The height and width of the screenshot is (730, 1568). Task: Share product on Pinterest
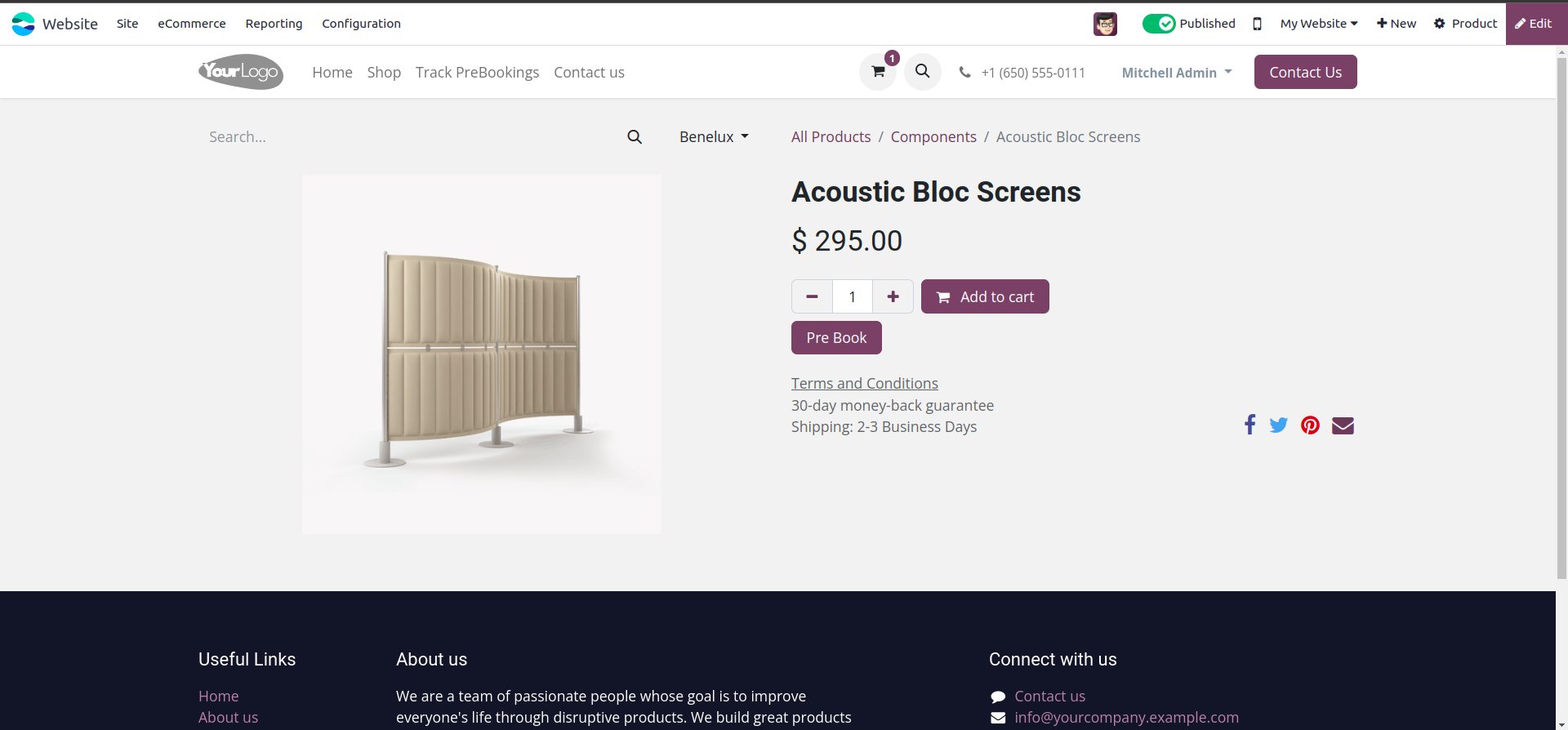1310,425
